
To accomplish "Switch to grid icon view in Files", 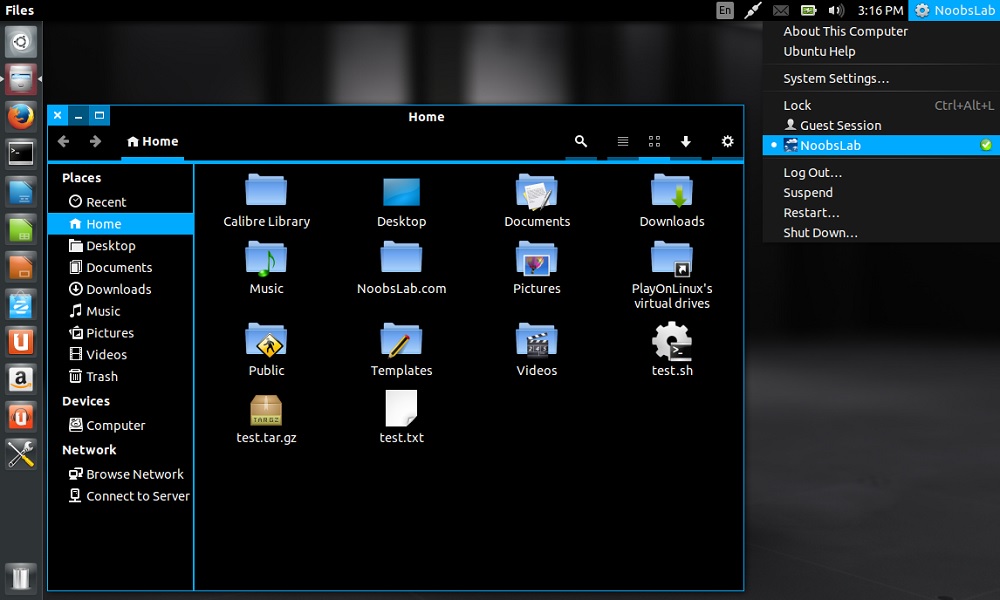I will click(654, 141).
